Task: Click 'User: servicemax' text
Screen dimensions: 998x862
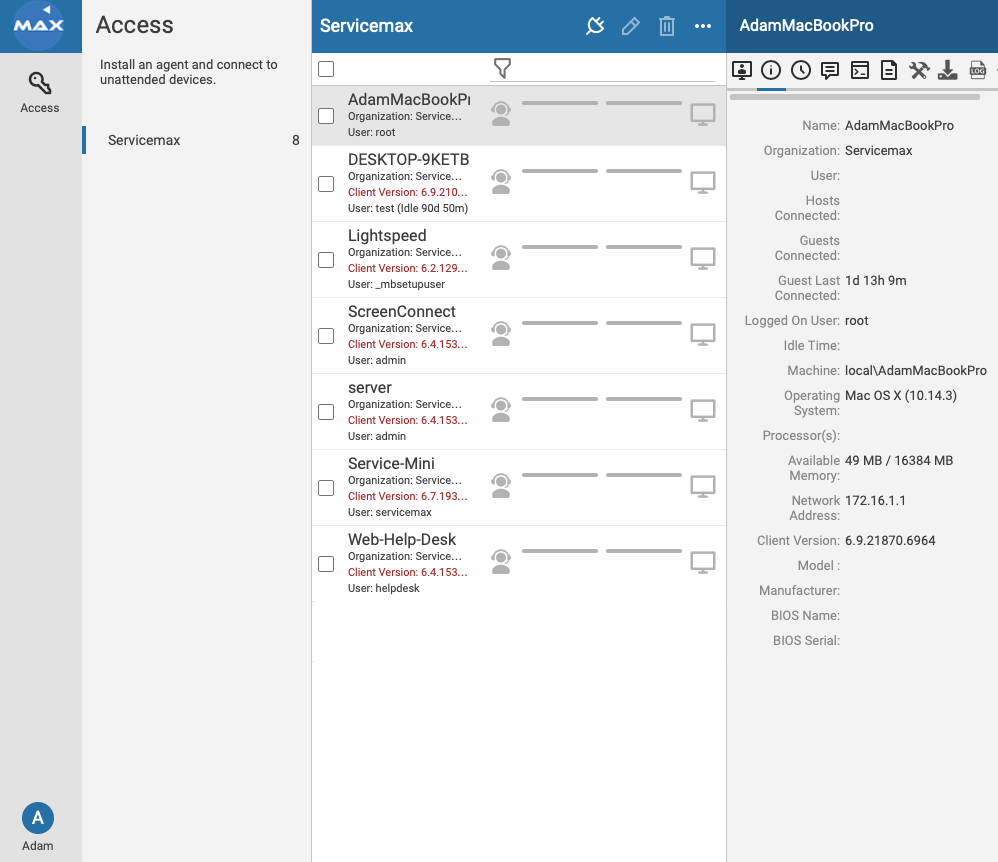Action: coord(390,512)
